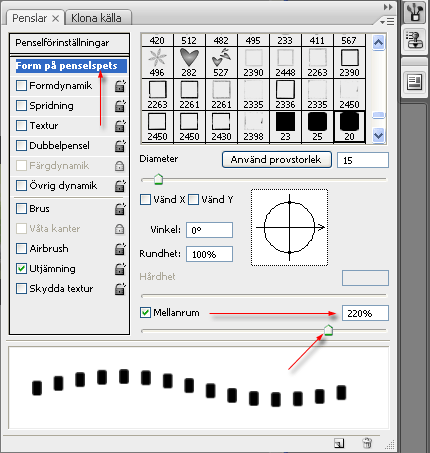This screenshot has height=453, width=430.
Task: Click the Formdynamik lock icon
Action: (120, 86)
